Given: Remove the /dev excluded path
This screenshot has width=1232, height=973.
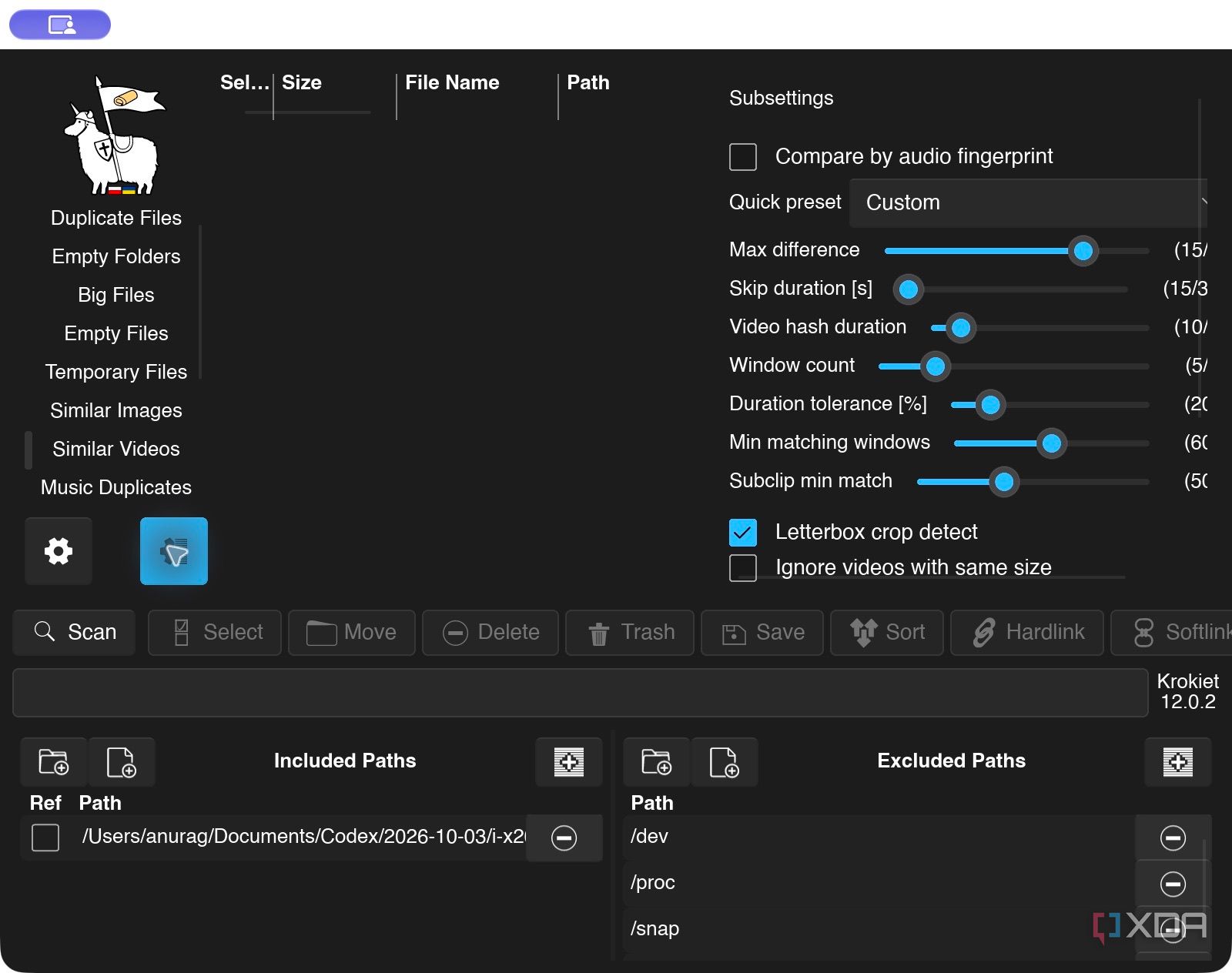Looking at the screenshot, I should (x=1173, y=838).
